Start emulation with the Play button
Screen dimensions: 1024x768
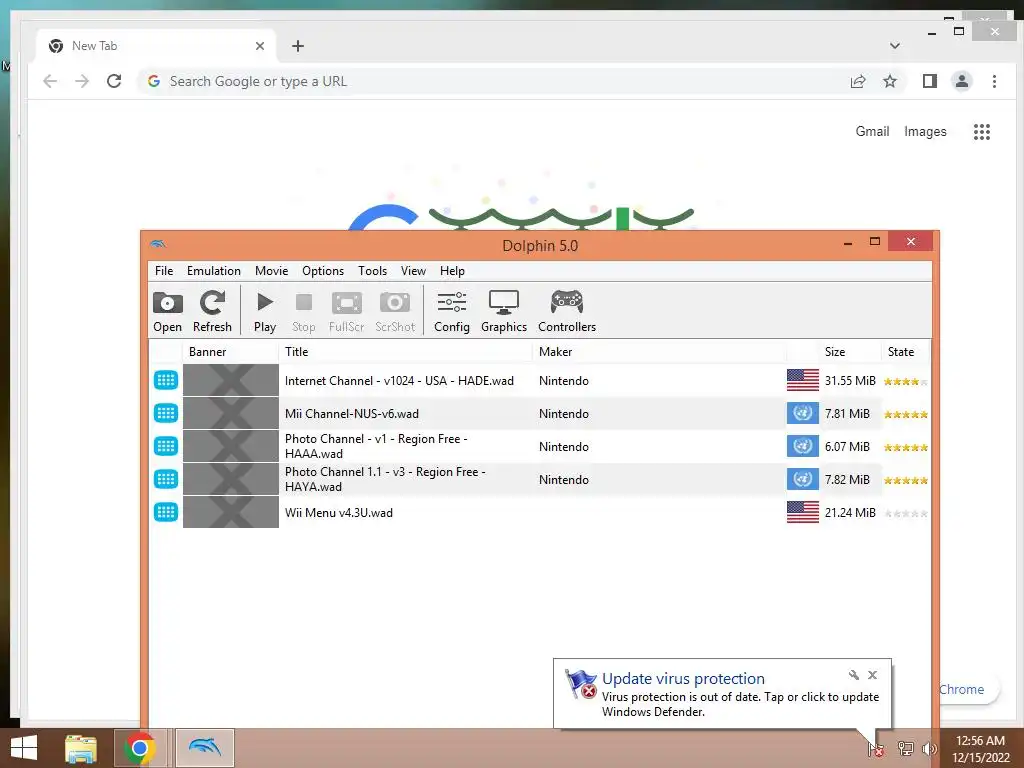(x=264, y=311)
